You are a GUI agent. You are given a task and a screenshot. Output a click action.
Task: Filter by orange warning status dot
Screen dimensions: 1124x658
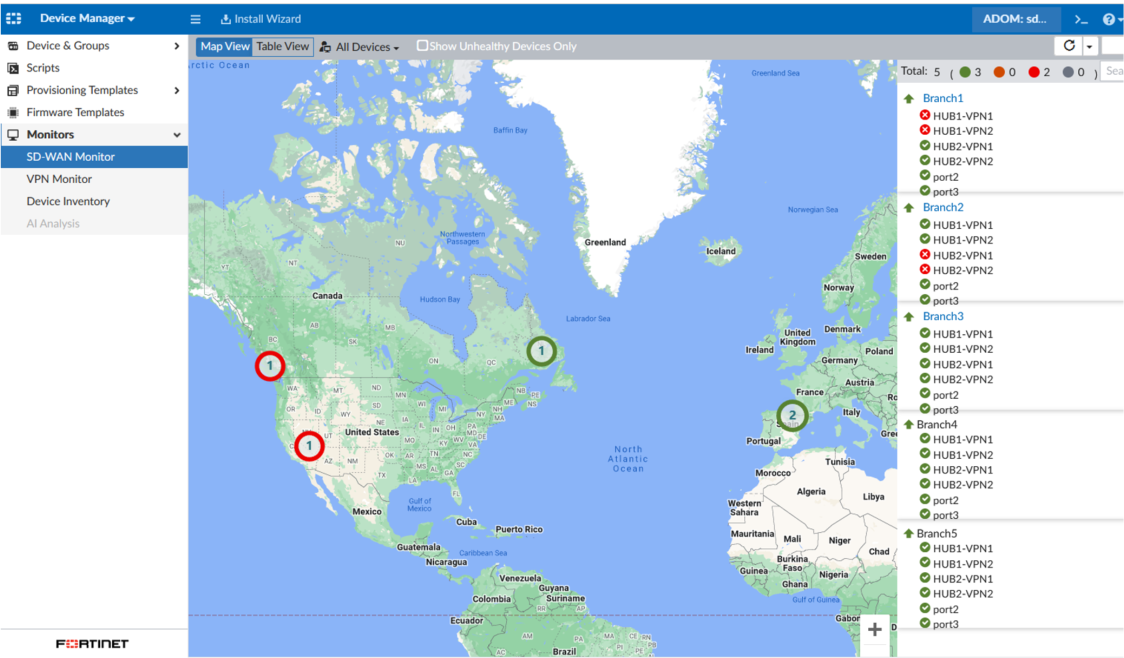pyautogui.click(x=999, y=72)
